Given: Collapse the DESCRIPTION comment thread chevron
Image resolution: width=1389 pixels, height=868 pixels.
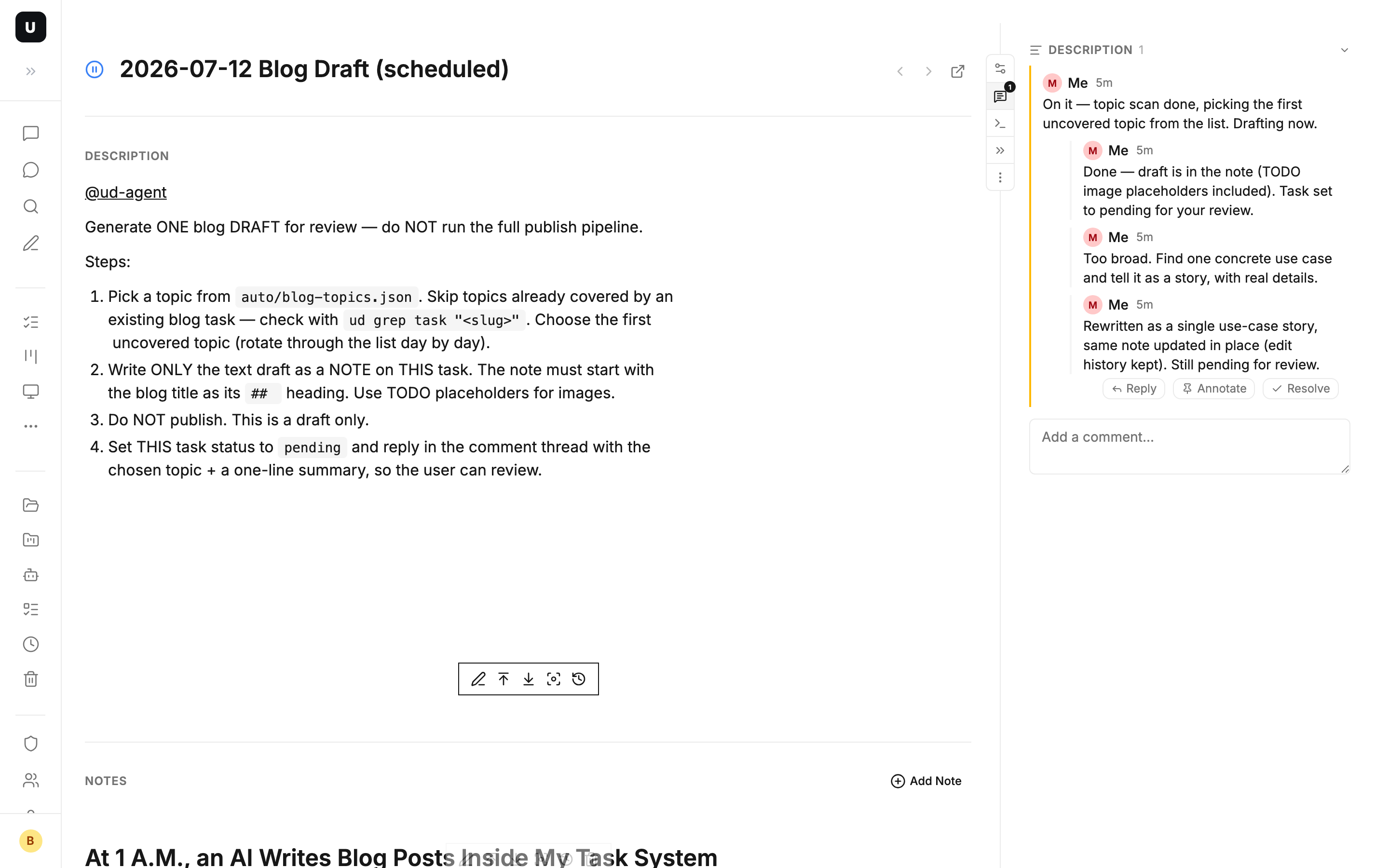Looking at the screenshot, I should [1344, 50].
